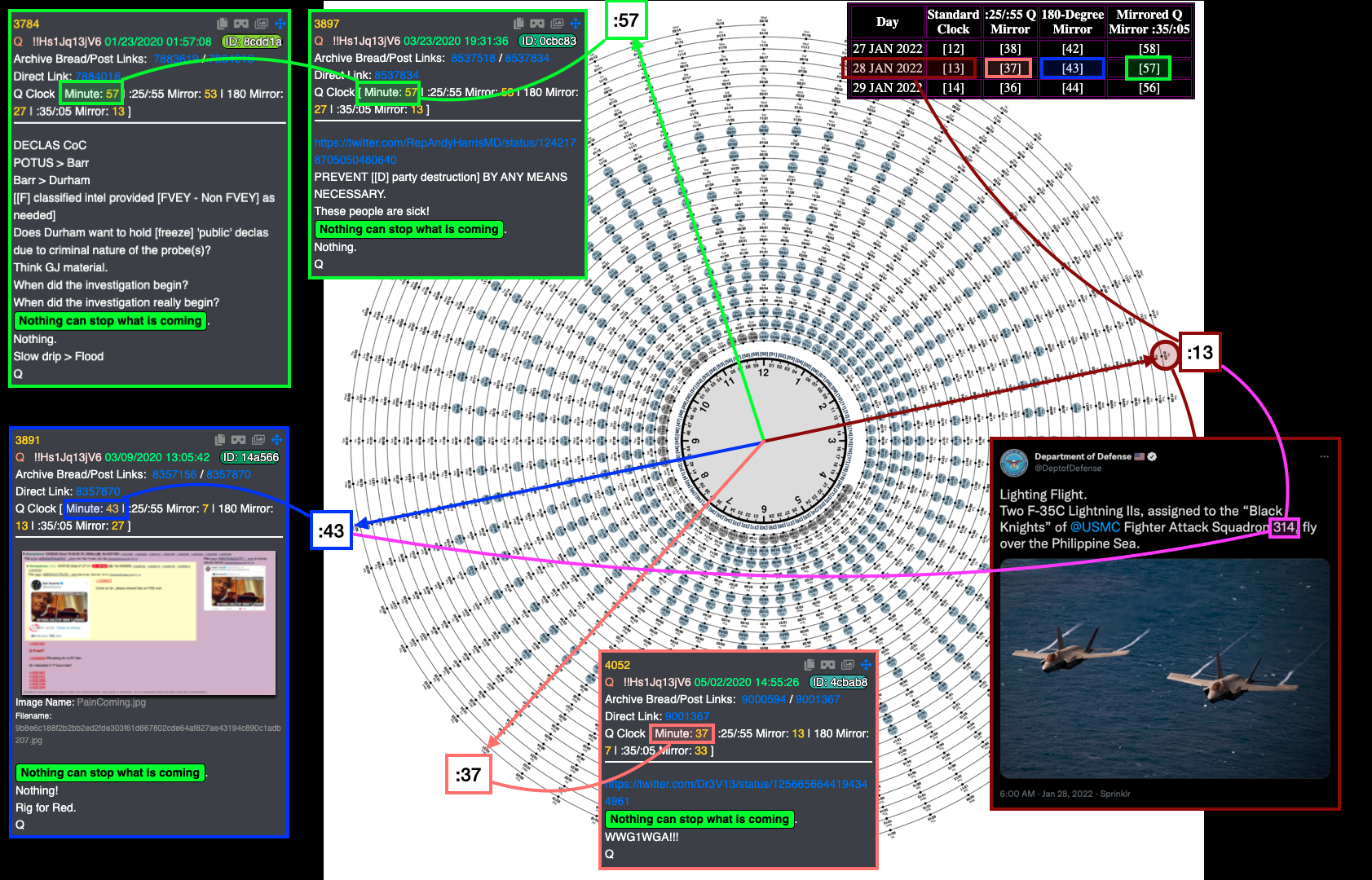Click post number 3784

(x=26, y=24)
